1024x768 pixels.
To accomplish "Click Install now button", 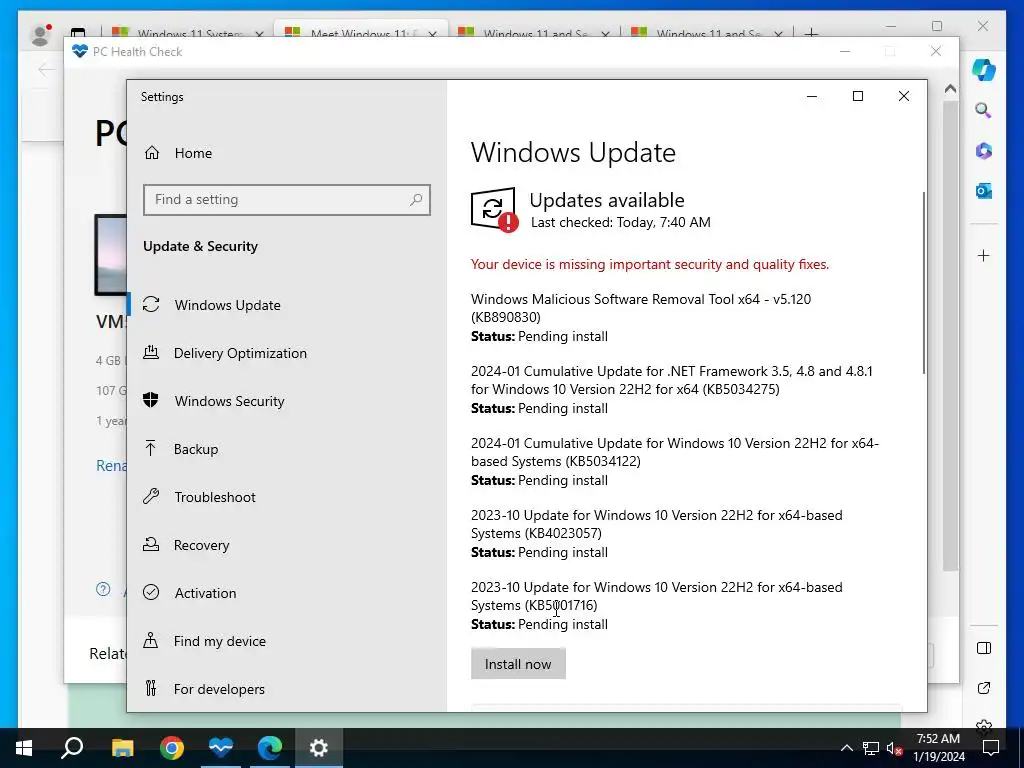I will click(518, 664).
